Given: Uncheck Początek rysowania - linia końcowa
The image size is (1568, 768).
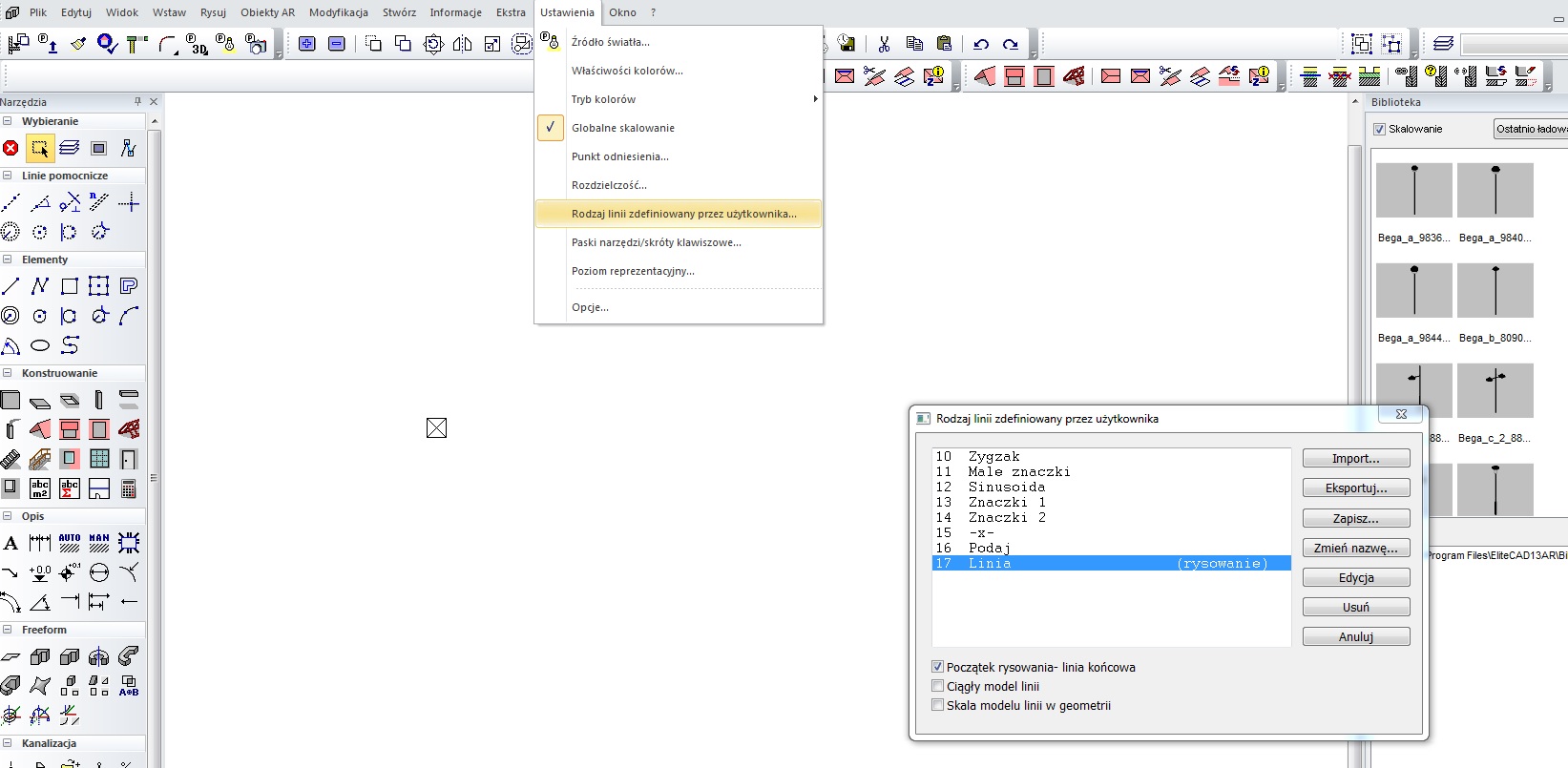Looking at the screenshot, I should (937, 667).
